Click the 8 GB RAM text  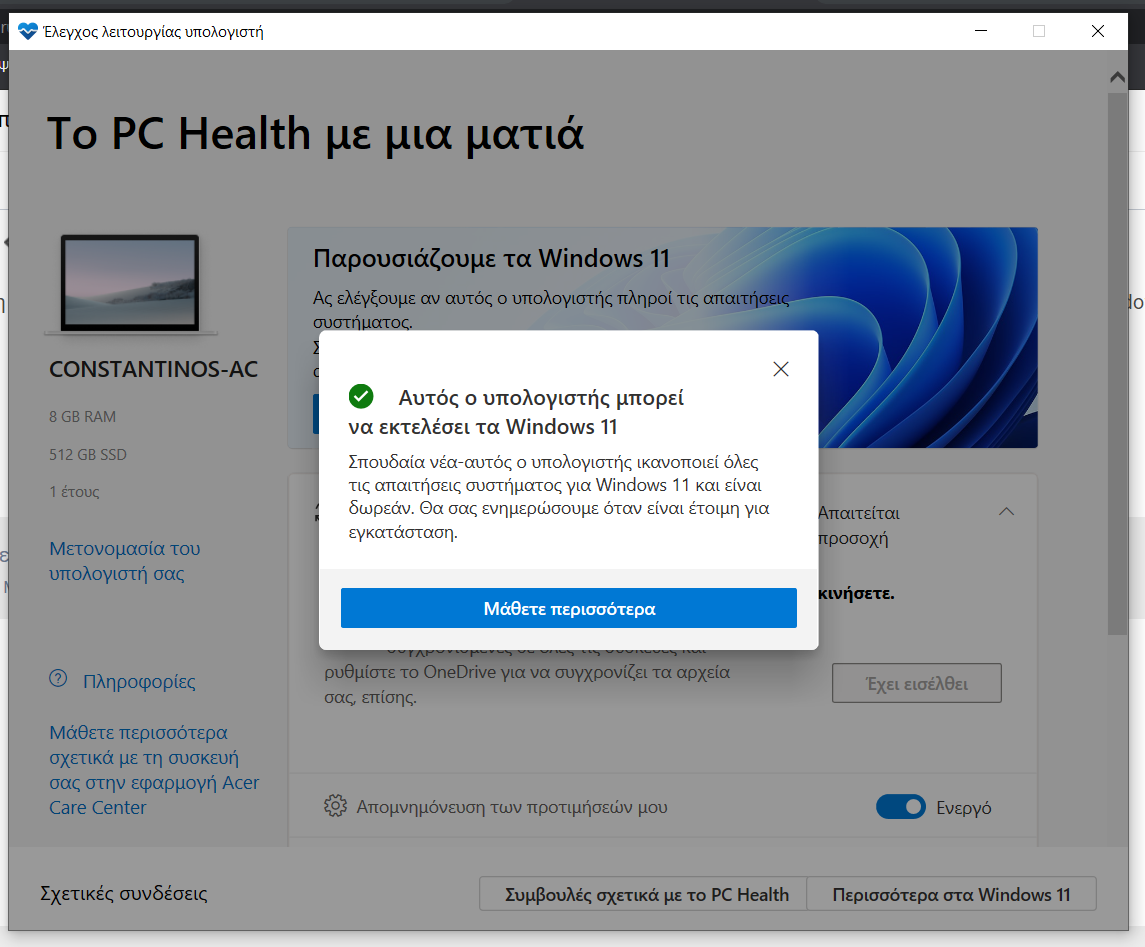click(x=83, y=417)
